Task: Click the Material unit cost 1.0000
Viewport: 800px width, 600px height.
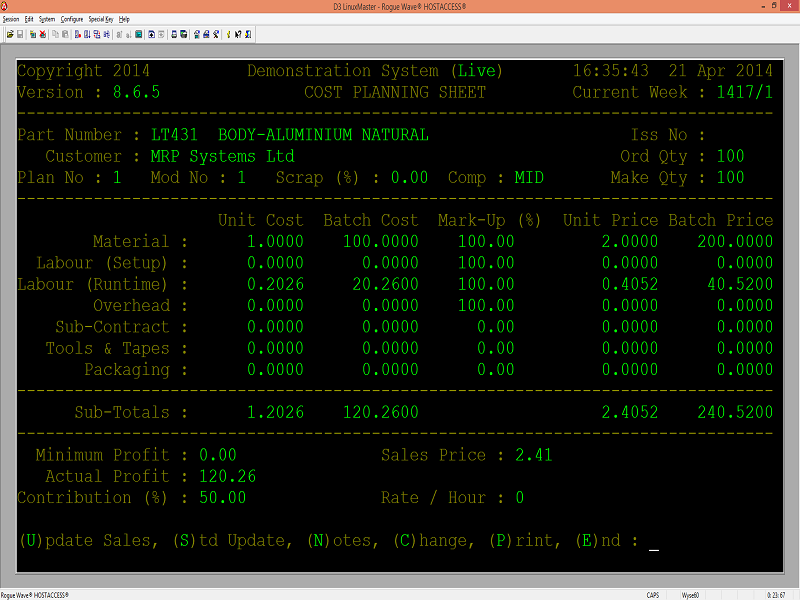Action: click(276, 241)
